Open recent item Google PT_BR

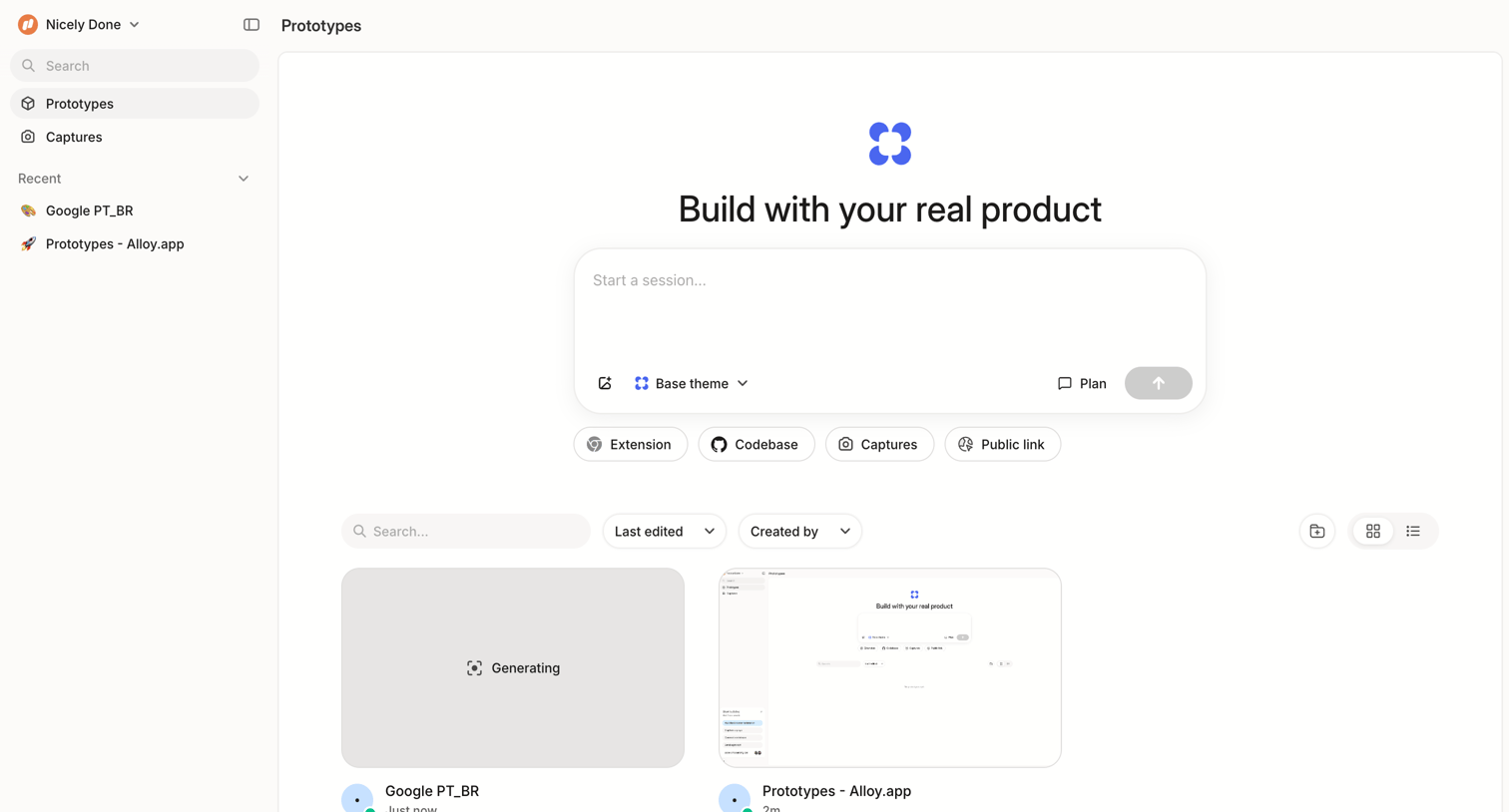click(135, 210)
